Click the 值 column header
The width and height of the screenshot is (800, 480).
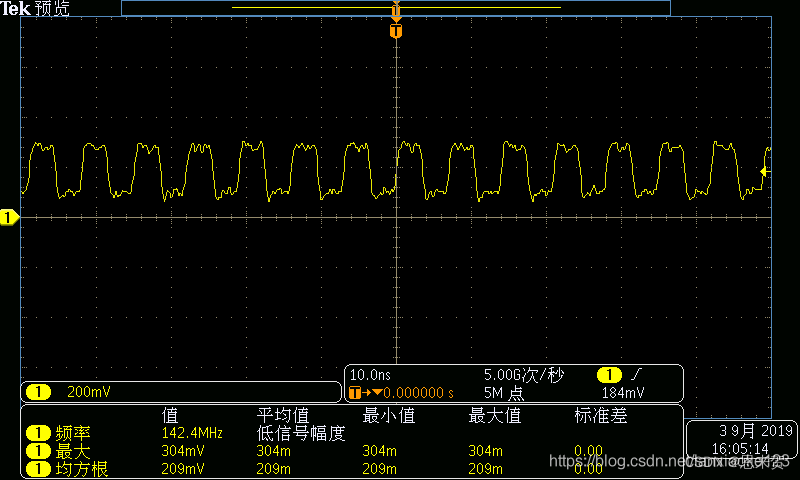click(x=170, y=416)
